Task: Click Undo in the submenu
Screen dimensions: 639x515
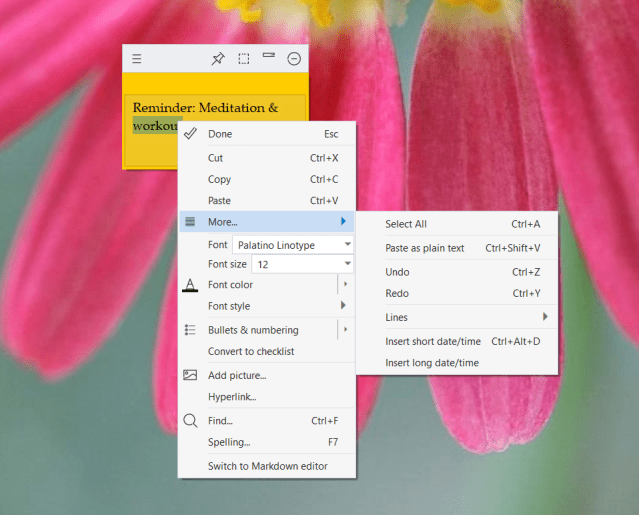Action: (457, 272)
